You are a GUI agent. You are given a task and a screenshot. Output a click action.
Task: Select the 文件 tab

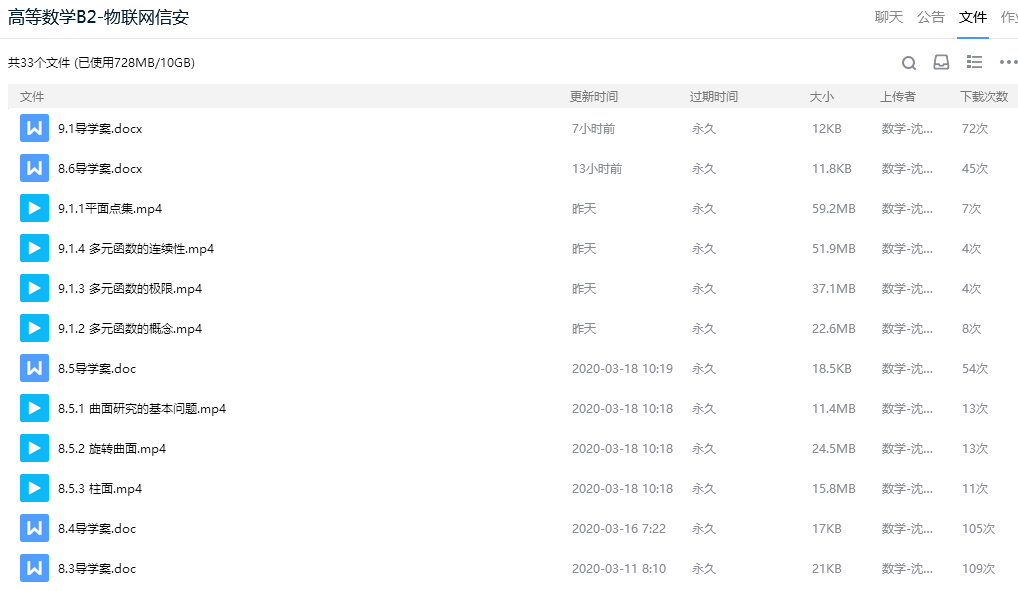[973, 18]
